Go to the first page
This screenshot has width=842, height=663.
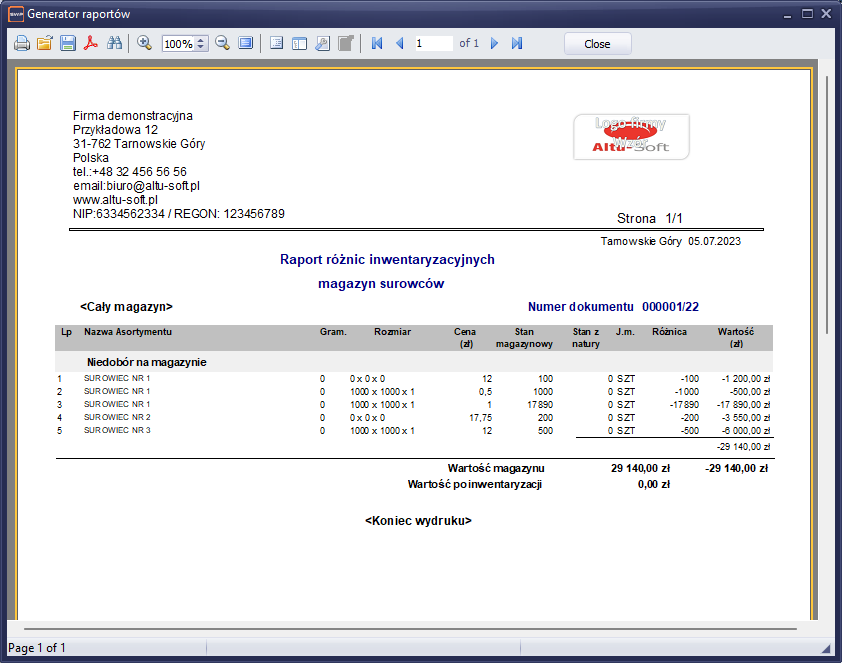point(377,44)
